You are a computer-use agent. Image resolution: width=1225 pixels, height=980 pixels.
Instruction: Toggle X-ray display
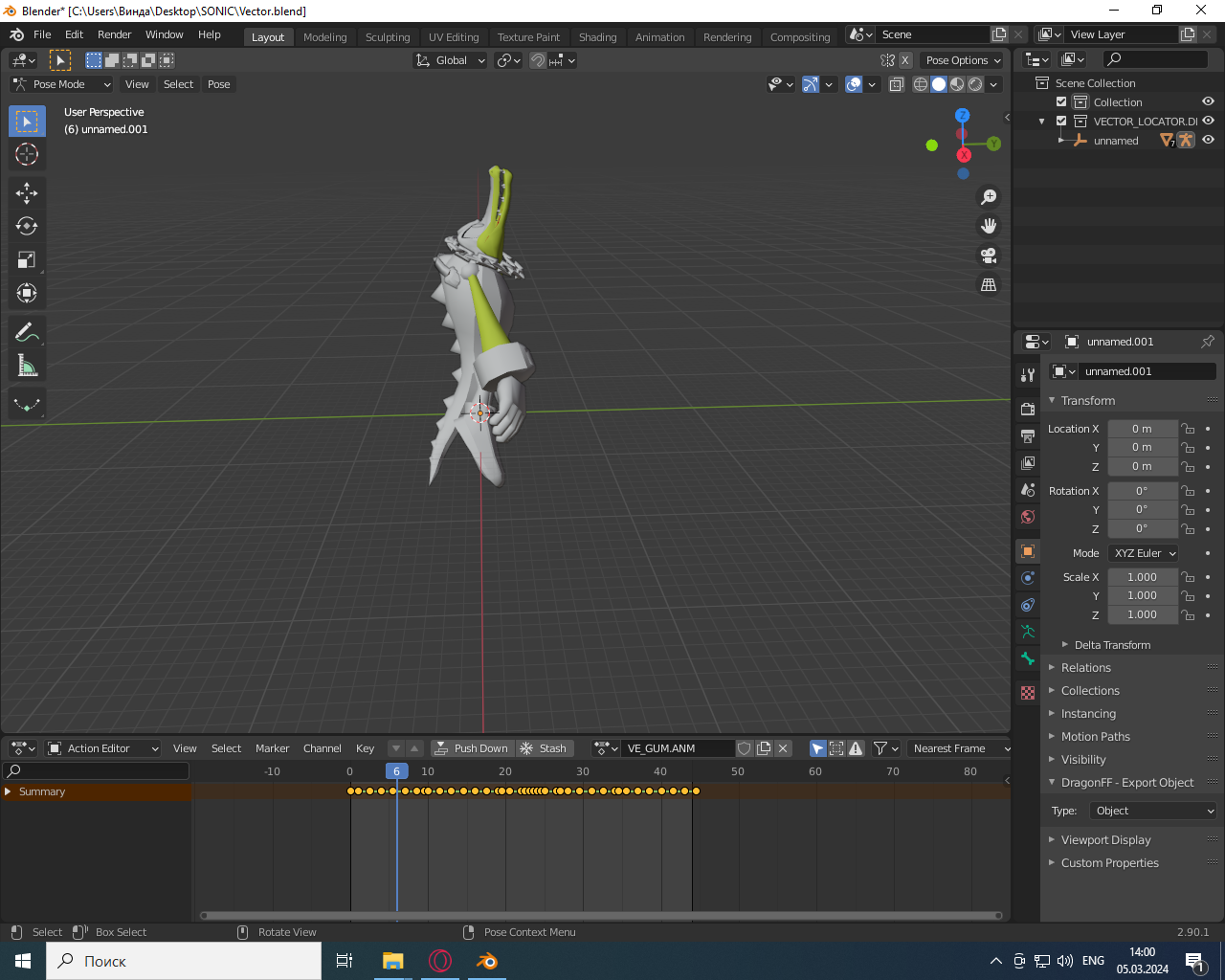click(896, 84)
